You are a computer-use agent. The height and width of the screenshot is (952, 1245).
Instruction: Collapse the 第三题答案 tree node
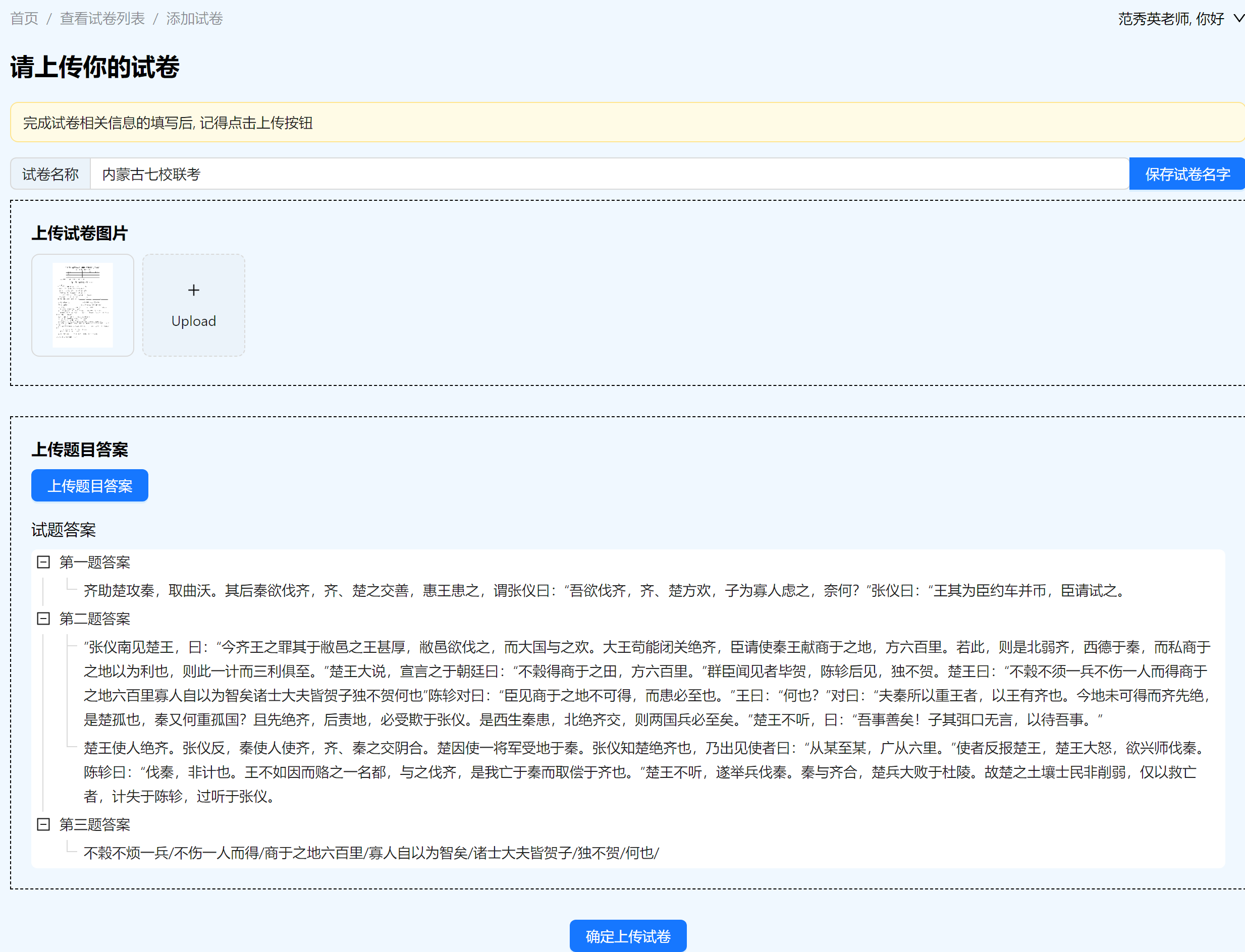[x=43, y=825]
